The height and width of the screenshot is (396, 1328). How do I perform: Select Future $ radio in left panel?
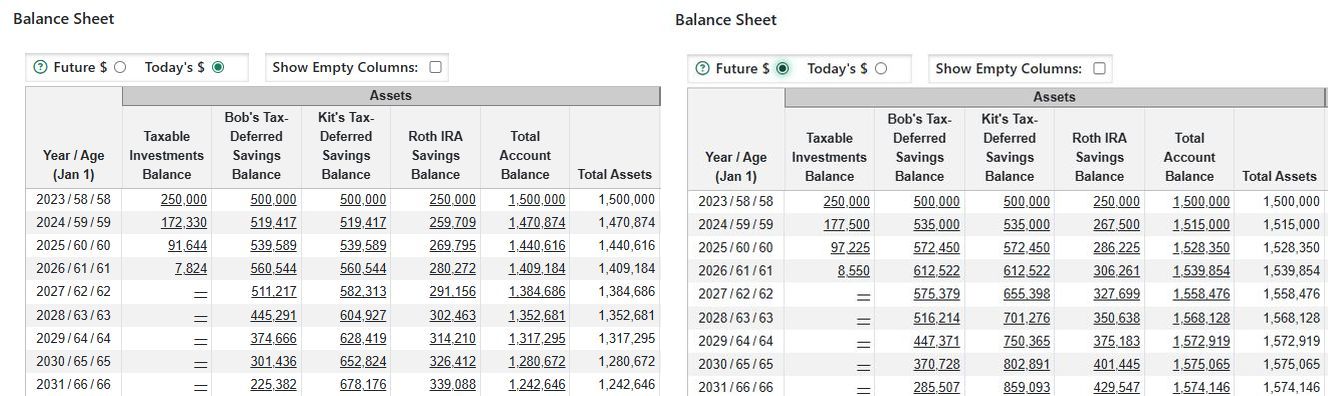point(120,67)
